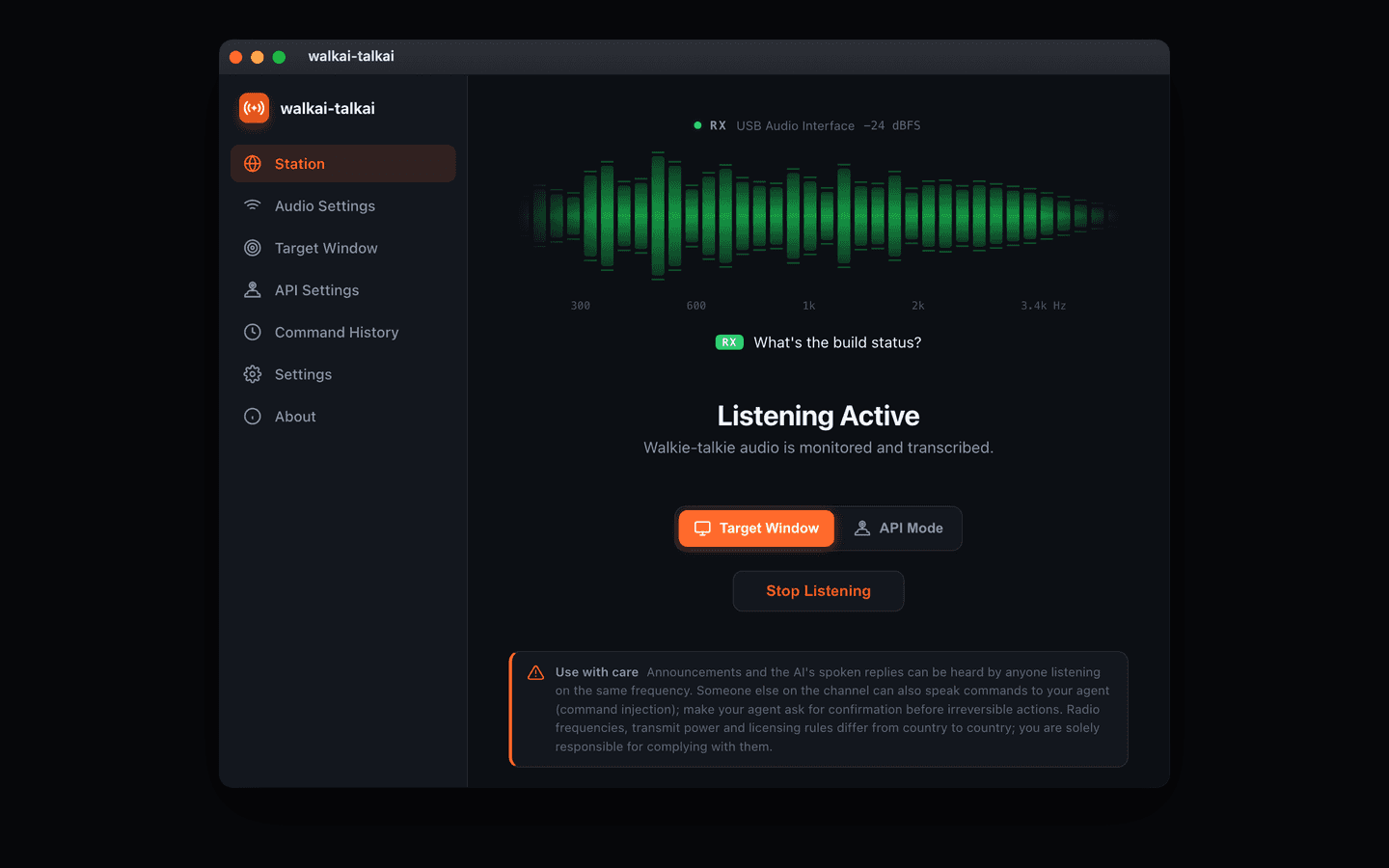Screen dimensions: 1389x868
Task: Click the "Use with care" notice title
Action: tap(597, 672)
